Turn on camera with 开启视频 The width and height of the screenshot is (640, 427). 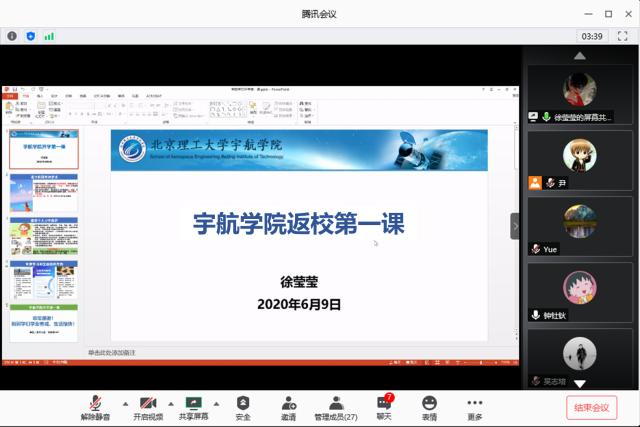tap(145, 406)
